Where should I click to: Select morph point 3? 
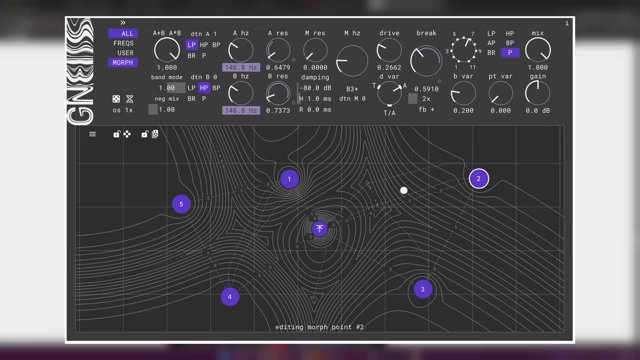coord(423,289)
